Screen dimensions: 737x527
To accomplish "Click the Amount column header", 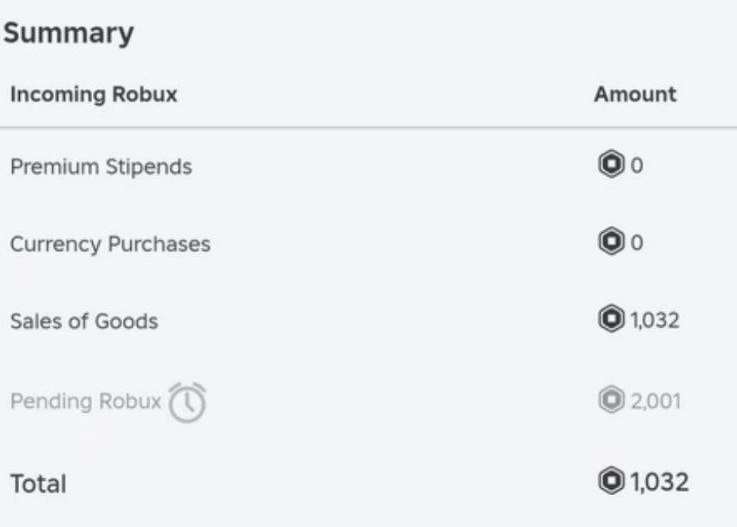I will [635, 94].
